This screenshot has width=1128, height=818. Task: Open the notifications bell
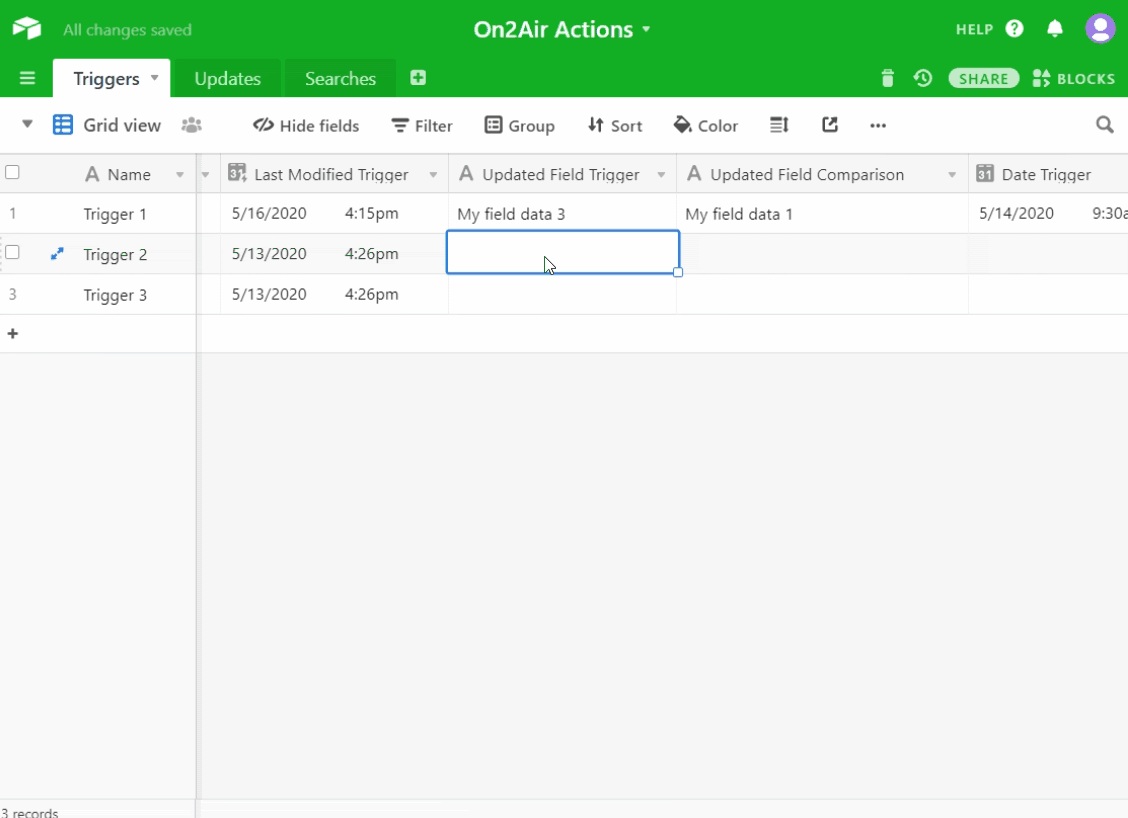(1054, 29)
